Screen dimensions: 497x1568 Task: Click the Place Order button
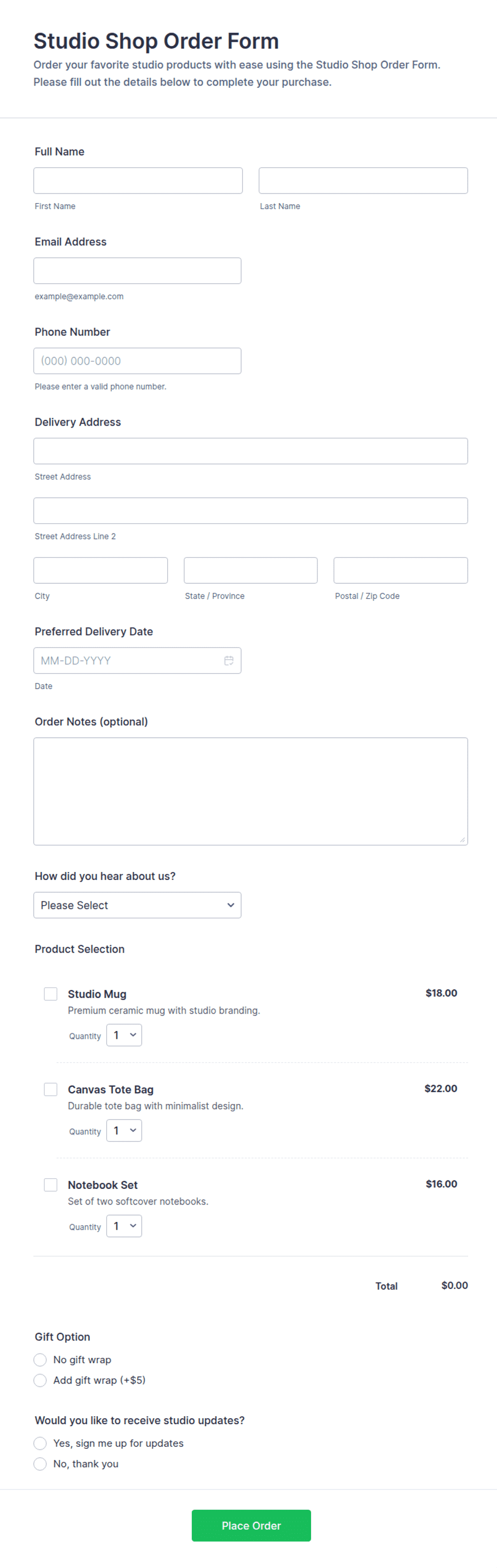click(251, 1525)
